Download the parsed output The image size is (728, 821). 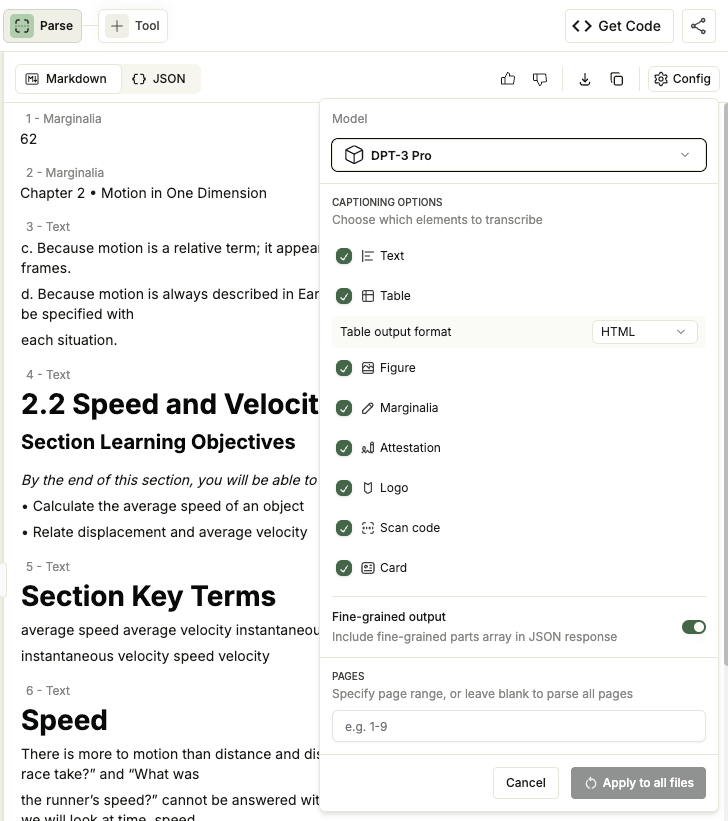(584, 79)
